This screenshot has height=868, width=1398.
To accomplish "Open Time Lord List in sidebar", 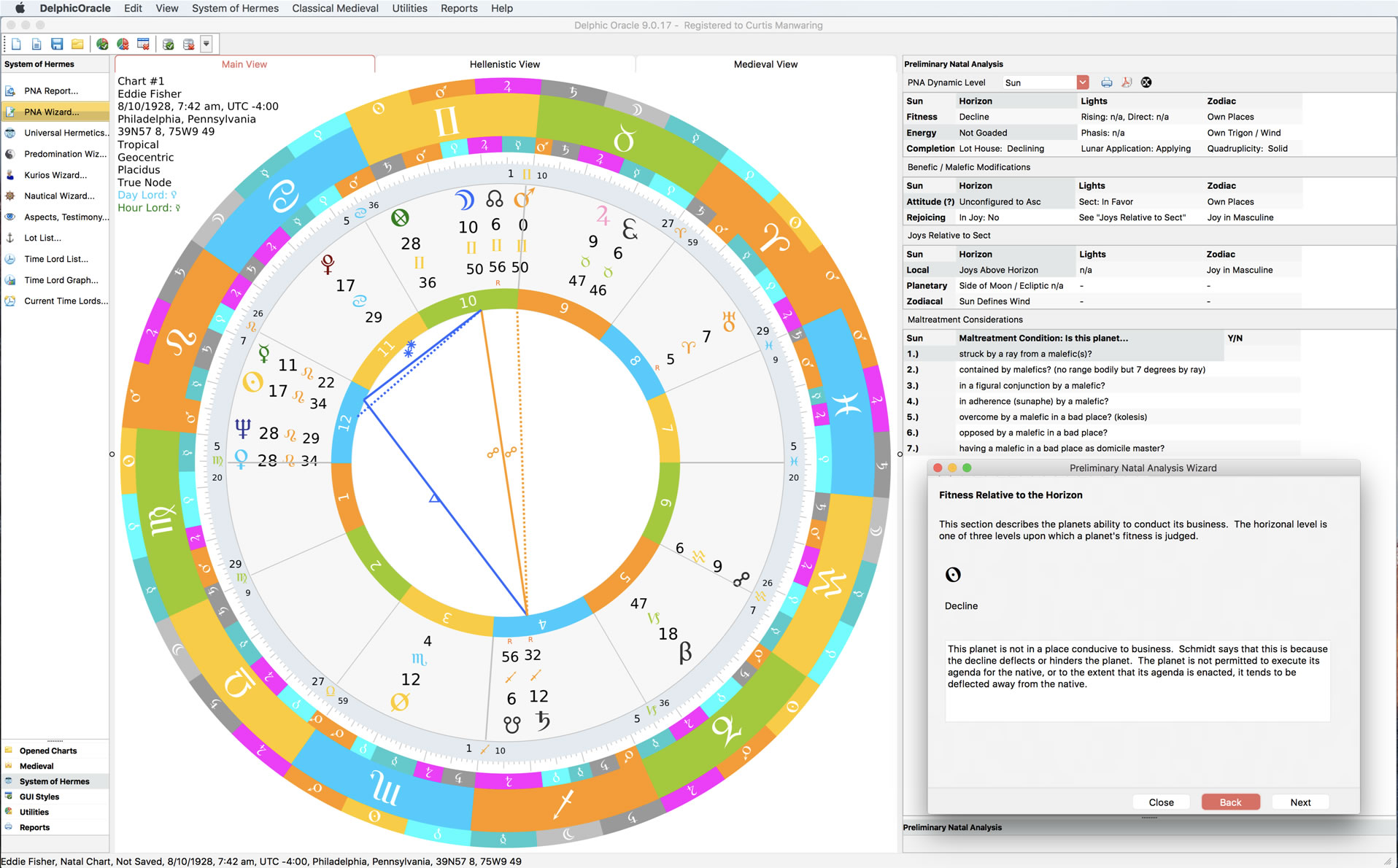I will [x=55, y=259].
